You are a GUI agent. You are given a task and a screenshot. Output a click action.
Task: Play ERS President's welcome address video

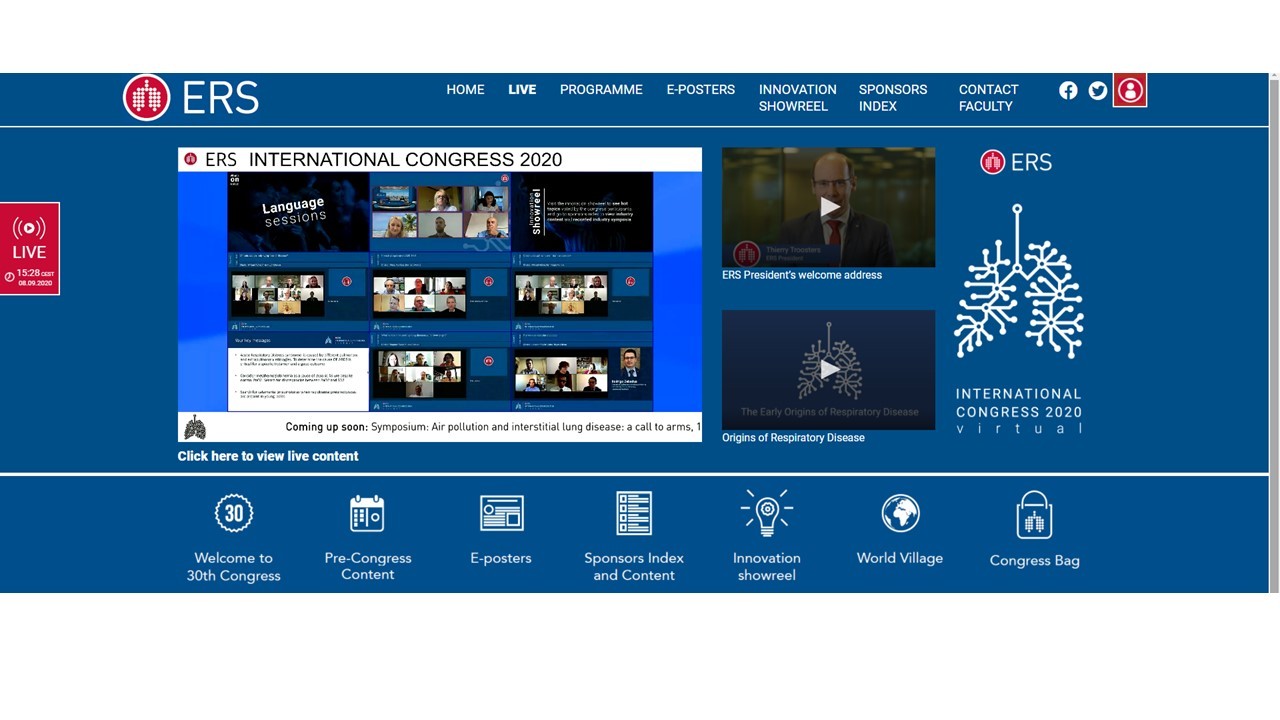click(x=829, y=207)
